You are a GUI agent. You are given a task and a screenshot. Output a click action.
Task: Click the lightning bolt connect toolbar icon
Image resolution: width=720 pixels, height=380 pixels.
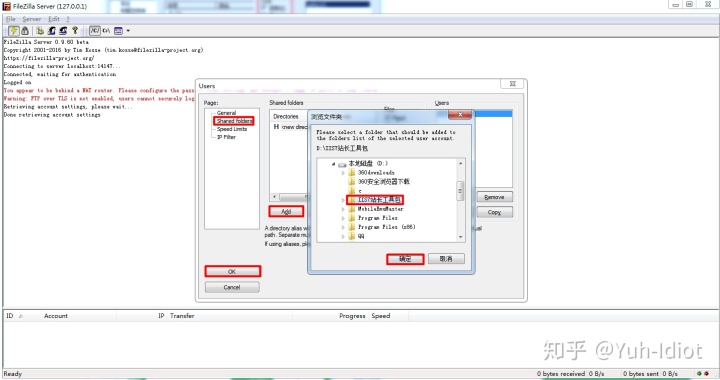tap(14, 31)
